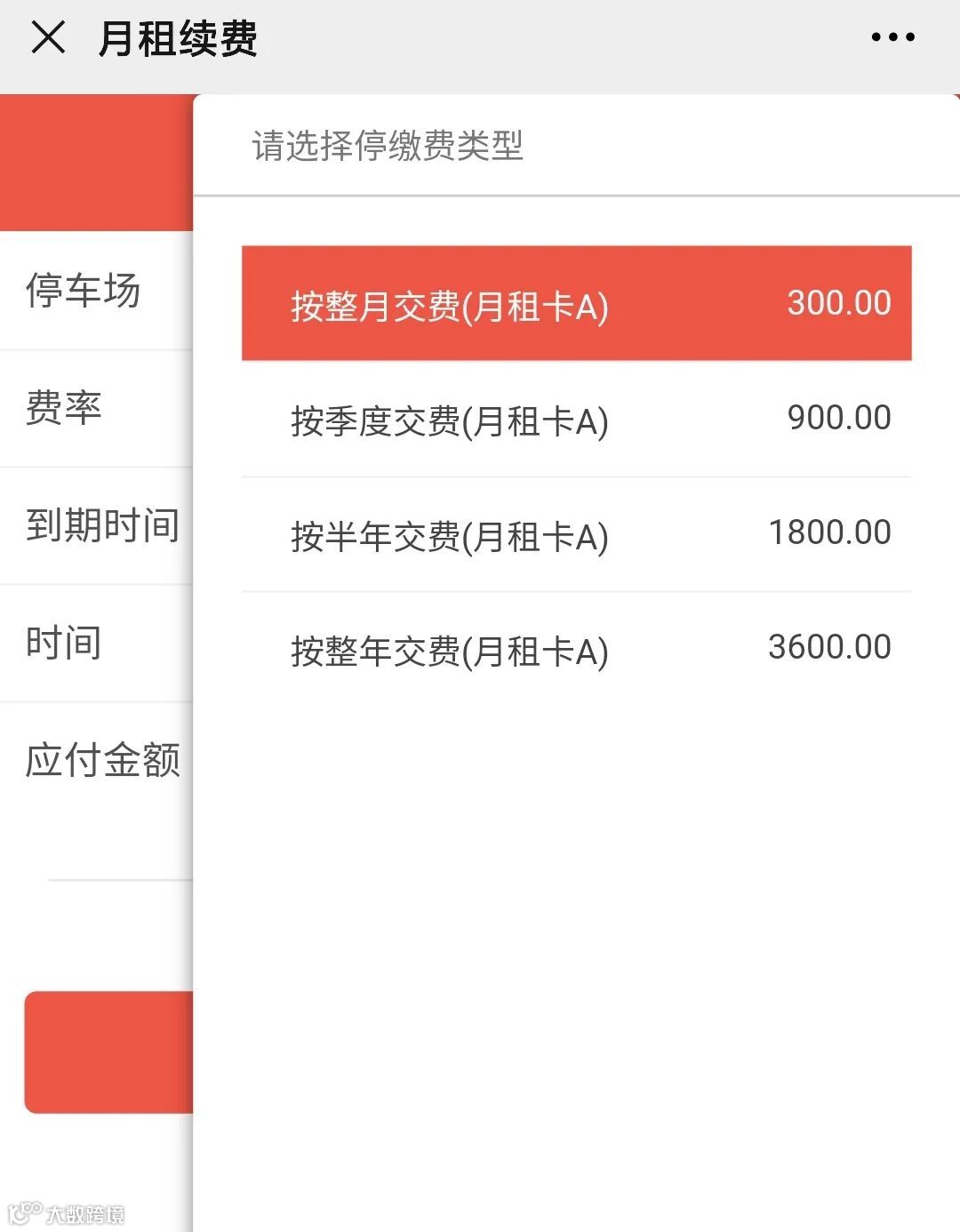Image resolution: width=960 pixels, height=1232 pixels.
Task: Click the red submit button at bottom left
Action: tap(108, 1052)
